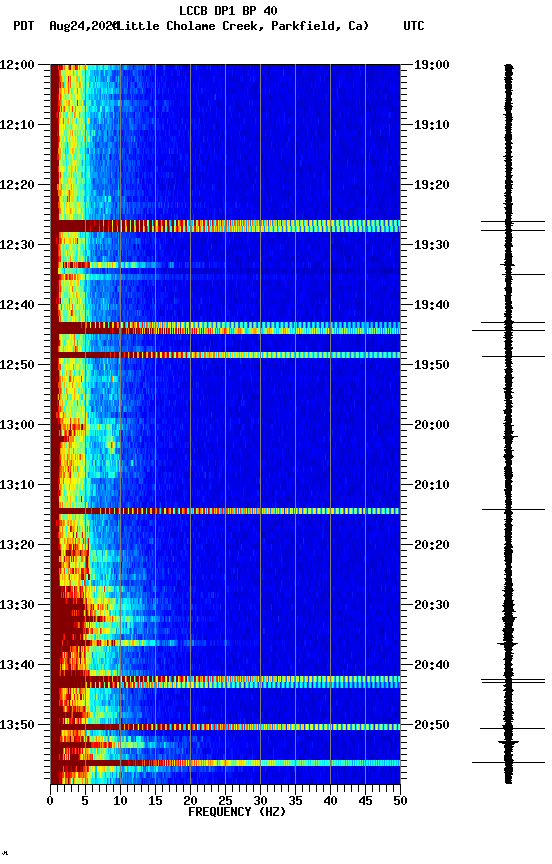552x864 pixels.
Task: Click the '0' frequency axis tick label
Action: coord(50,801)
